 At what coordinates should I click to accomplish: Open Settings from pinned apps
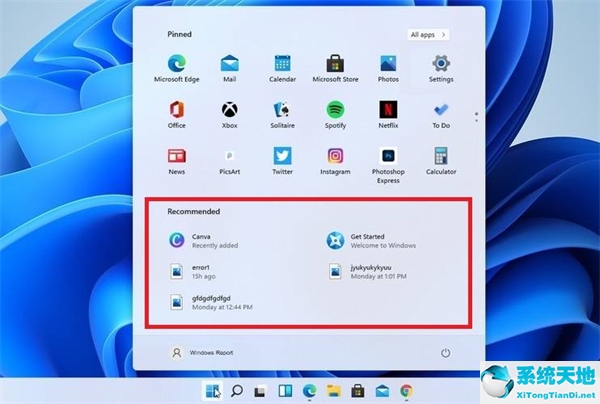pyautogui.click(x=441, y=68)
